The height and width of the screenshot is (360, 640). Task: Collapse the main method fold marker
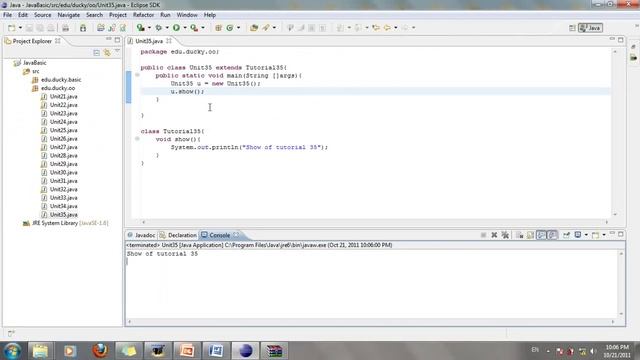coord(138,75)
